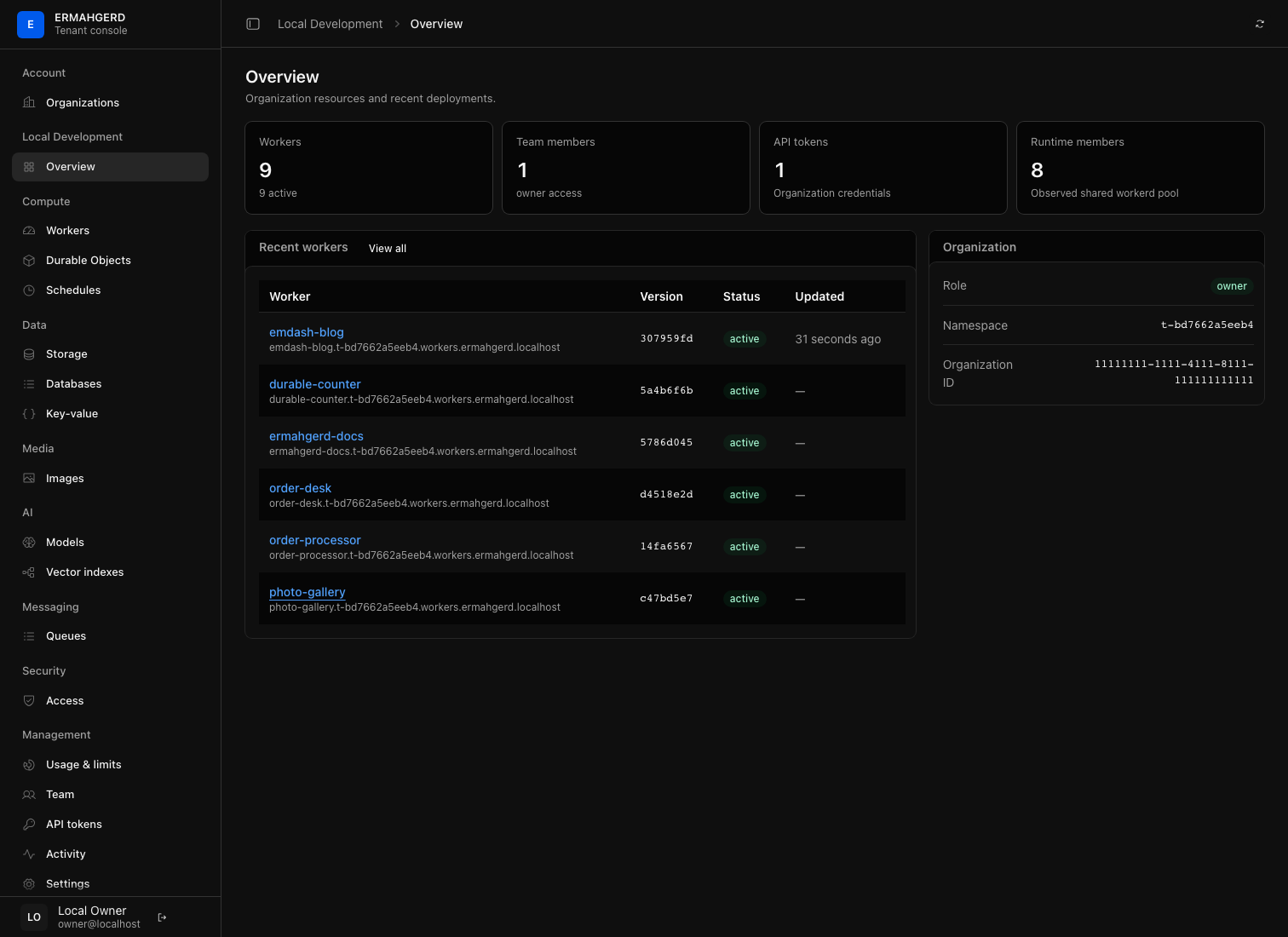Click the Activity pulse icon
This screenshot has height=937, width=1288.
pos(29,854)
